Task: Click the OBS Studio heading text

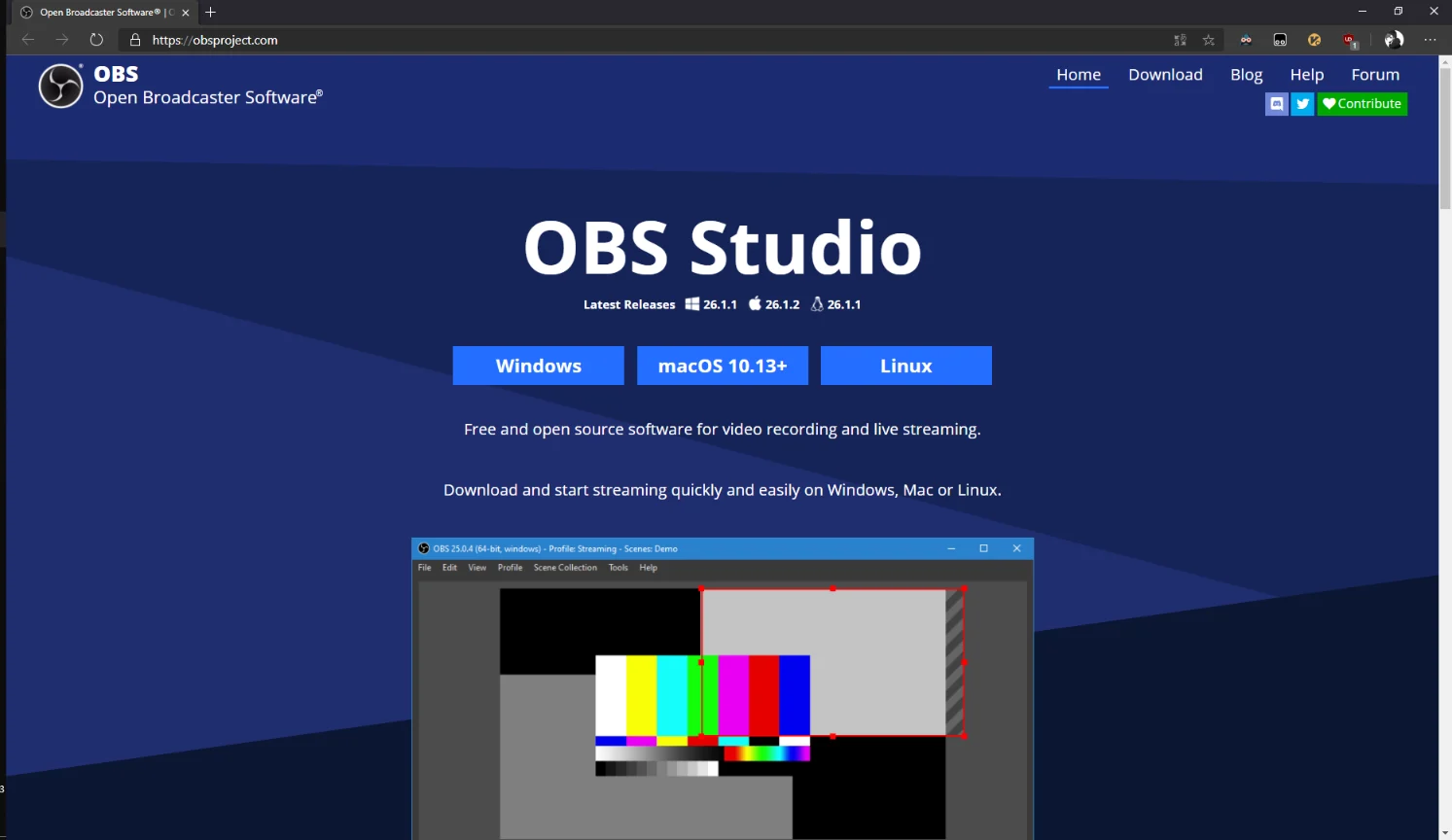Action: pyautogui.click(x=723, y=247)
